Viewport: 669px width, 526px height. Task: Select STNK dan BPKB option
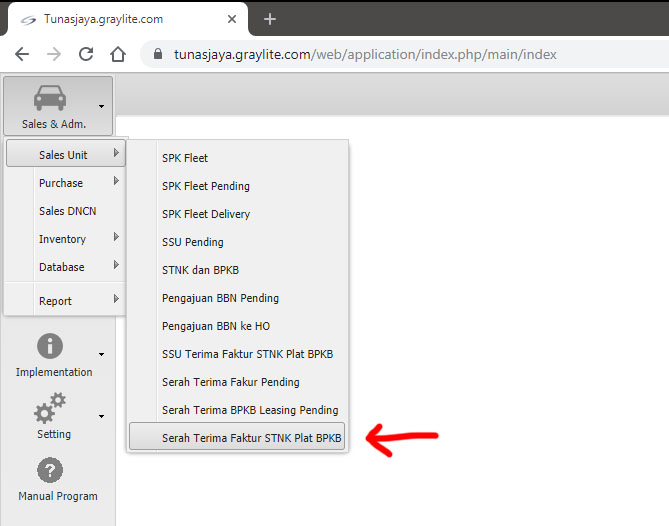tap(200, 270)
